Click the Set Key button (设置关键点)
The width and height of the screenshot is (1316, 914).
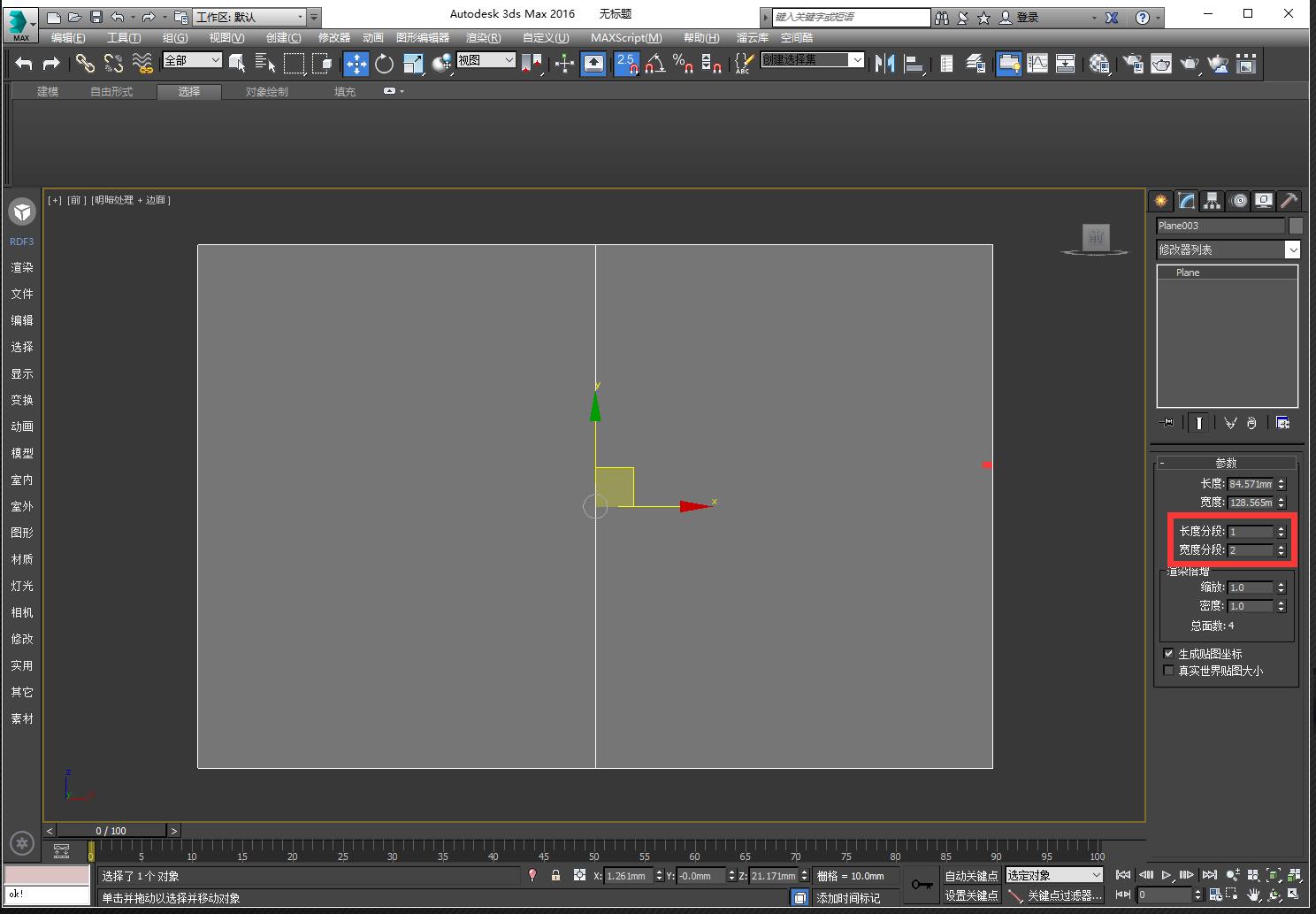tap(971, 895)
